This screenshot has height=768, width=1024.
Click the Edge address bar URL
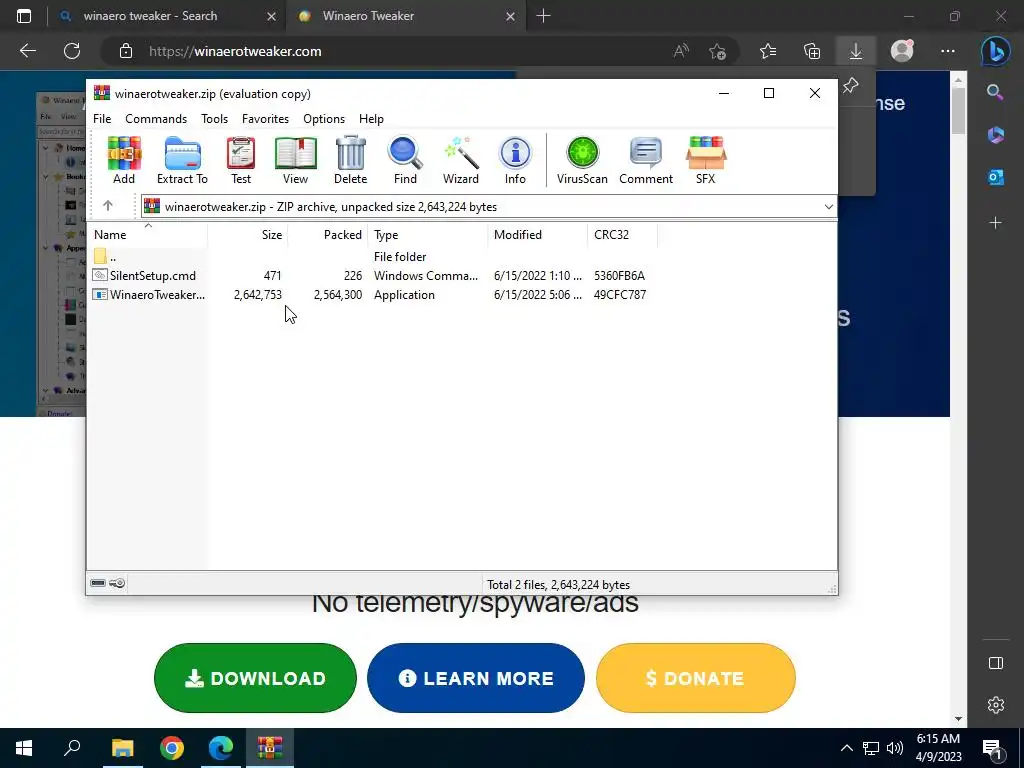point(235,52)
